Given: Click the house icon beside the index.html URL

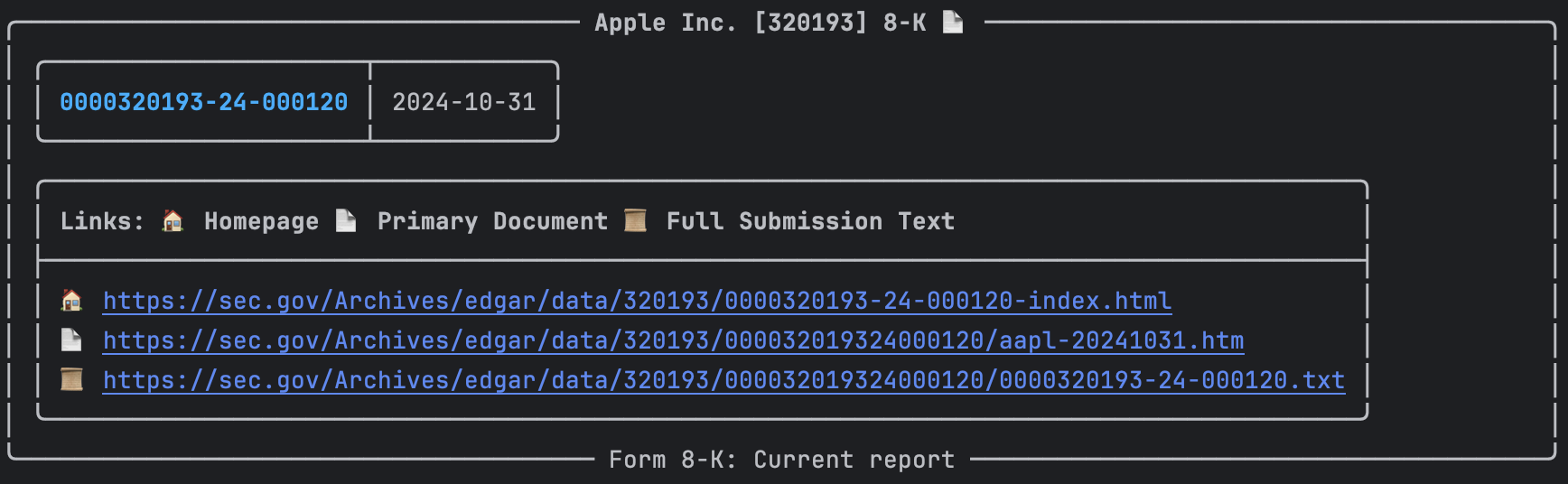Looking at the screenshot, I should pos(71,300).
